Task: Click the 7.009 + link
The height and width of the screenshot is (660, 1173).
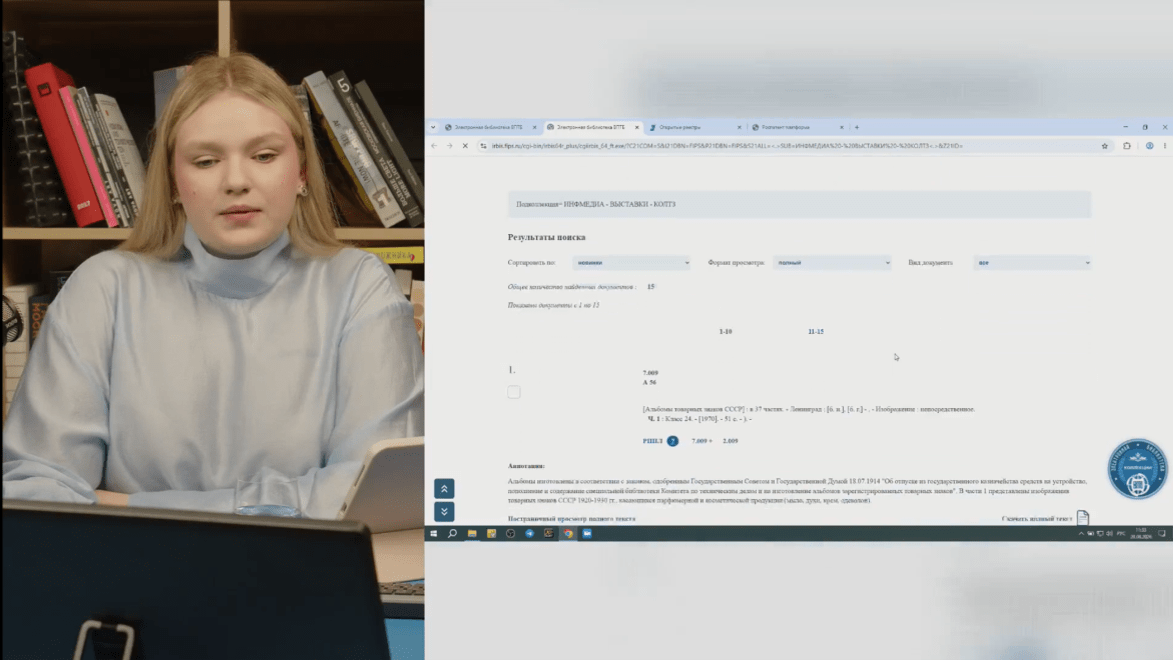Action: point(702,441)
